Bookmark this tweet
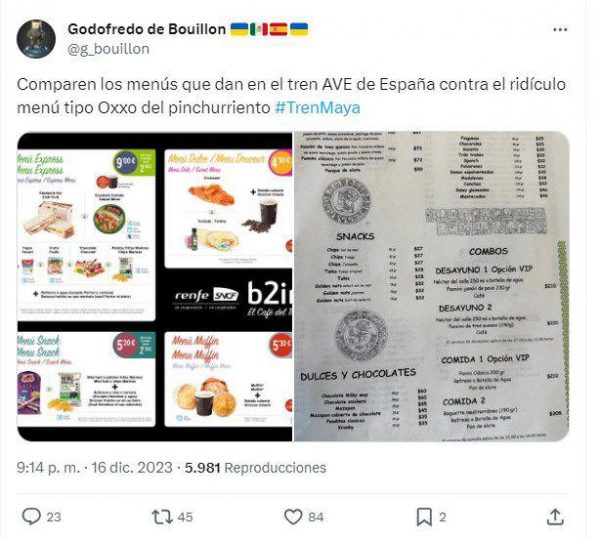 pos(424,517)
